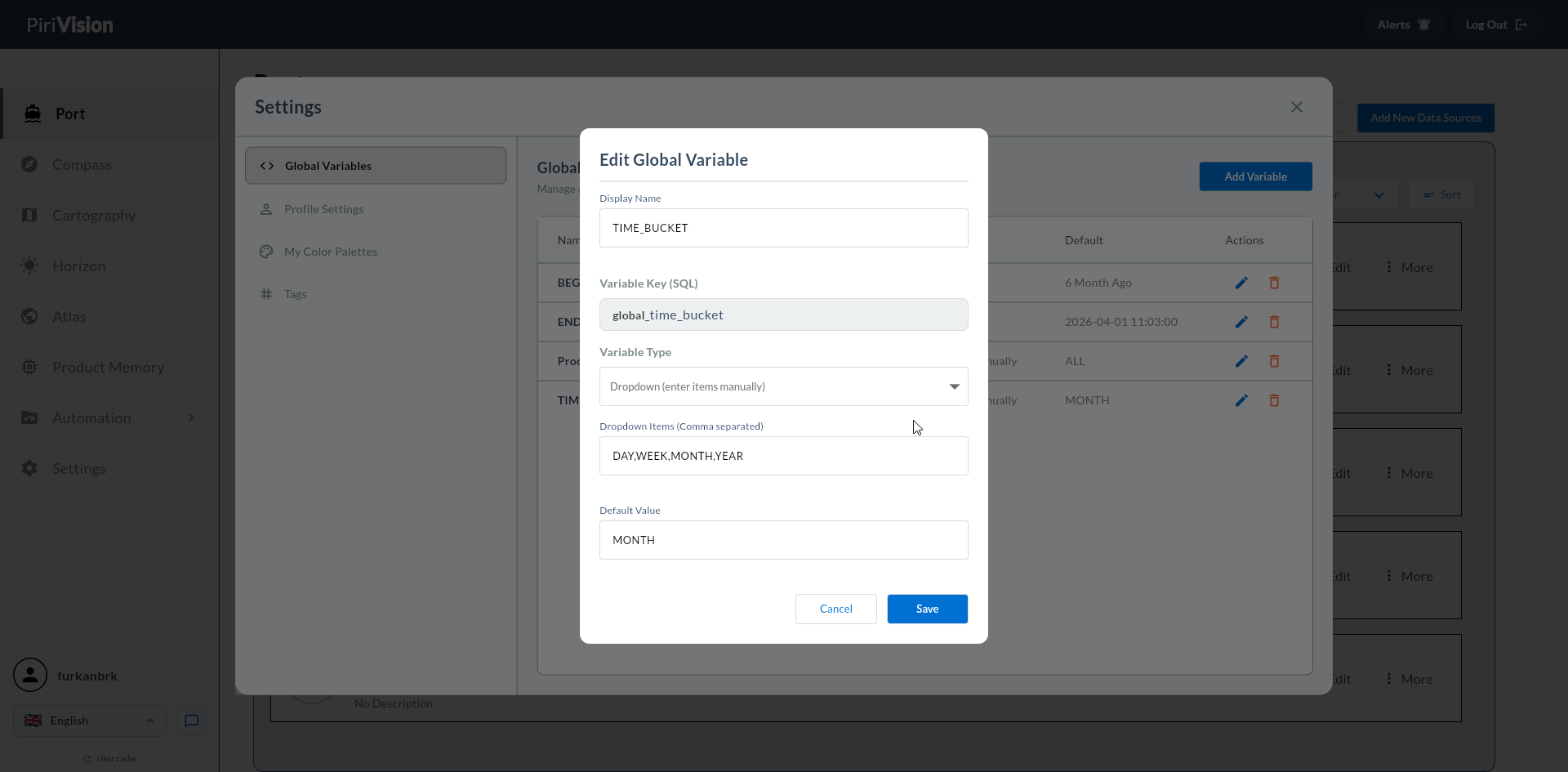Close the Settings panel with X
1568x772 pixels.
tap(1297, 107)
